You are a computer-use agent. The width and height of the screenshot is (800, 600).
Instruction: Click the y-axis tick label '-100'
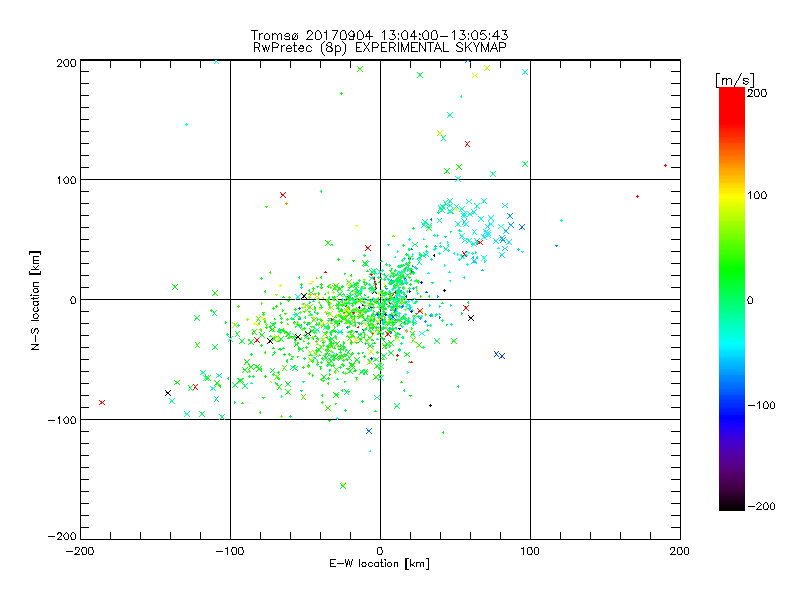coord(62,420)
